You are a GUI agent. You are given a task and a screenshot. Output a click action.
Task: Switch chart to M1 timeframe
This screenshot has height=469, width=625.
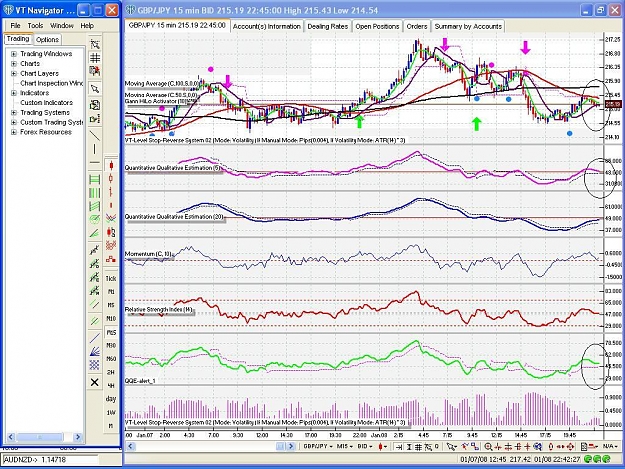point(111,292)
